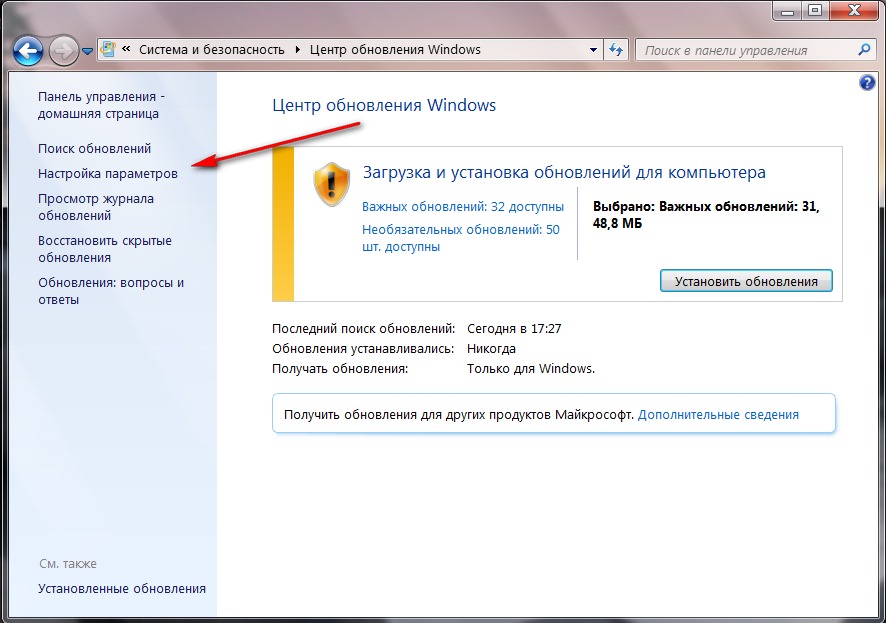This screenshot has width=886, height=623.
Task: Click the 'Только для Windows.' value
Action: point(531,369)
